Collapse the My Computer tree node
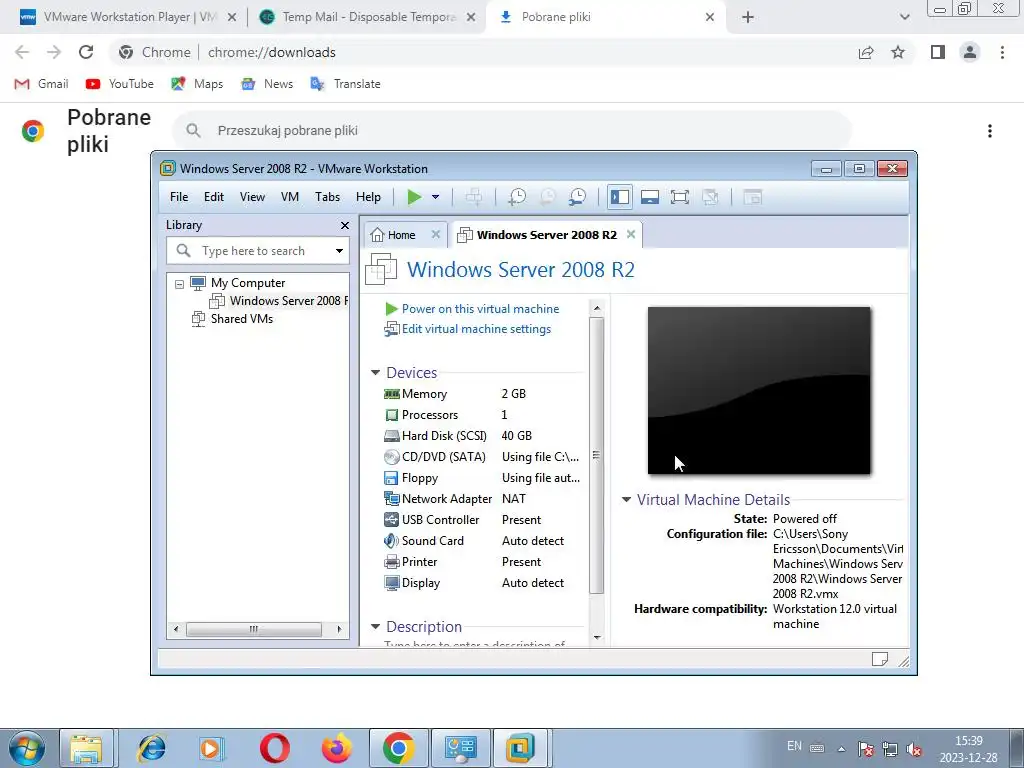The image size is (1024, 768). coord(179,283)
